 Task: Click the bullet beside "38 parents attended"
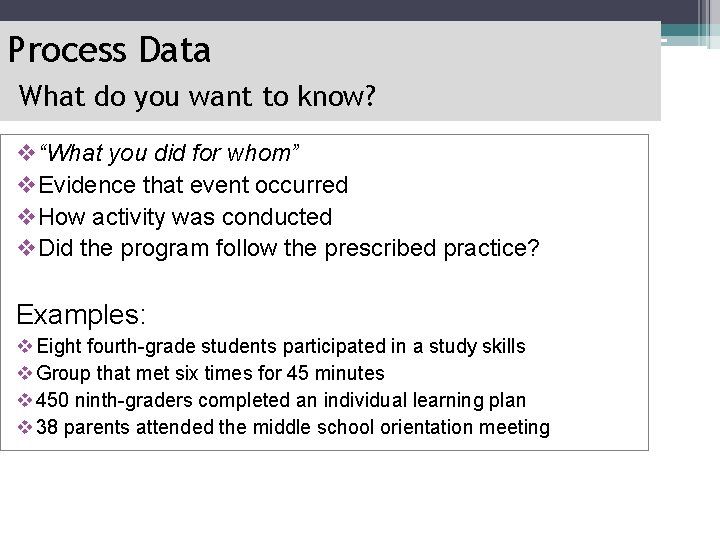(x=25, y=427)
